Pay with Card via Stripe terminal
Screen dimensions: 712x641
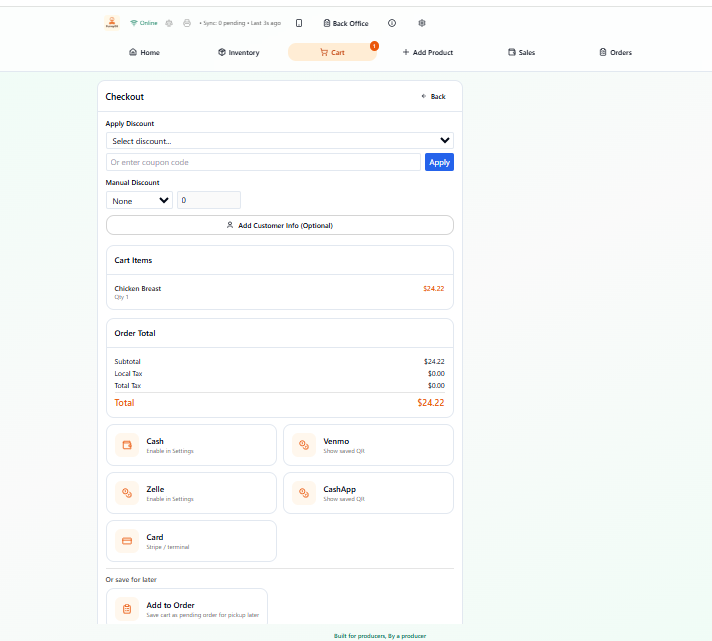191,541
